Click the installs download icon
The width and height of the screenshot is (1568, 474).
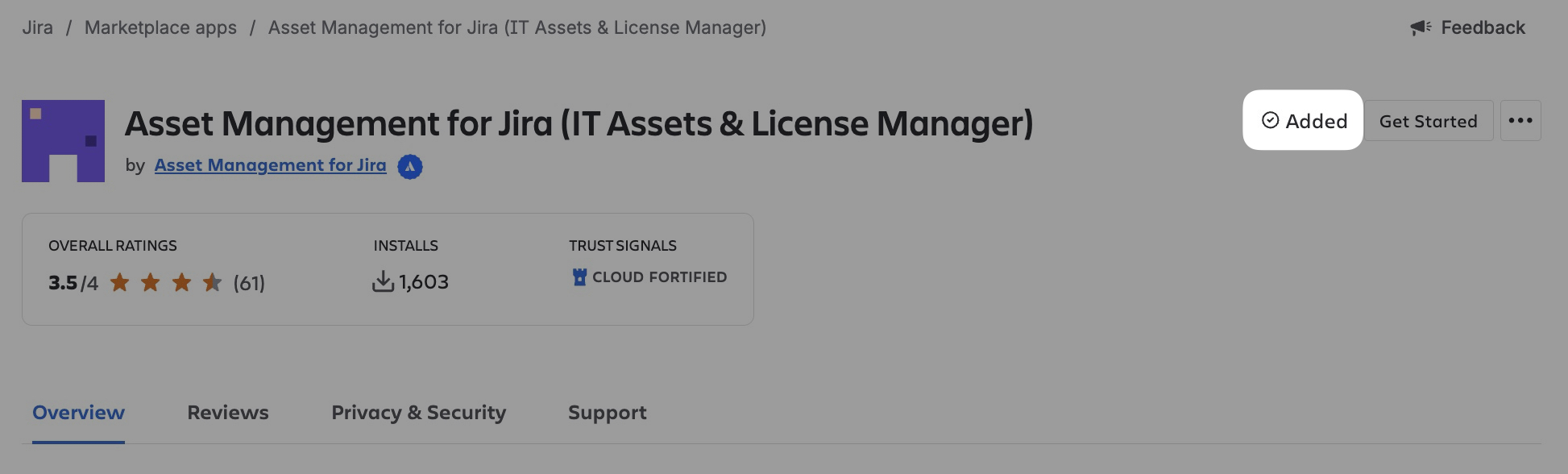coord(383,282)
